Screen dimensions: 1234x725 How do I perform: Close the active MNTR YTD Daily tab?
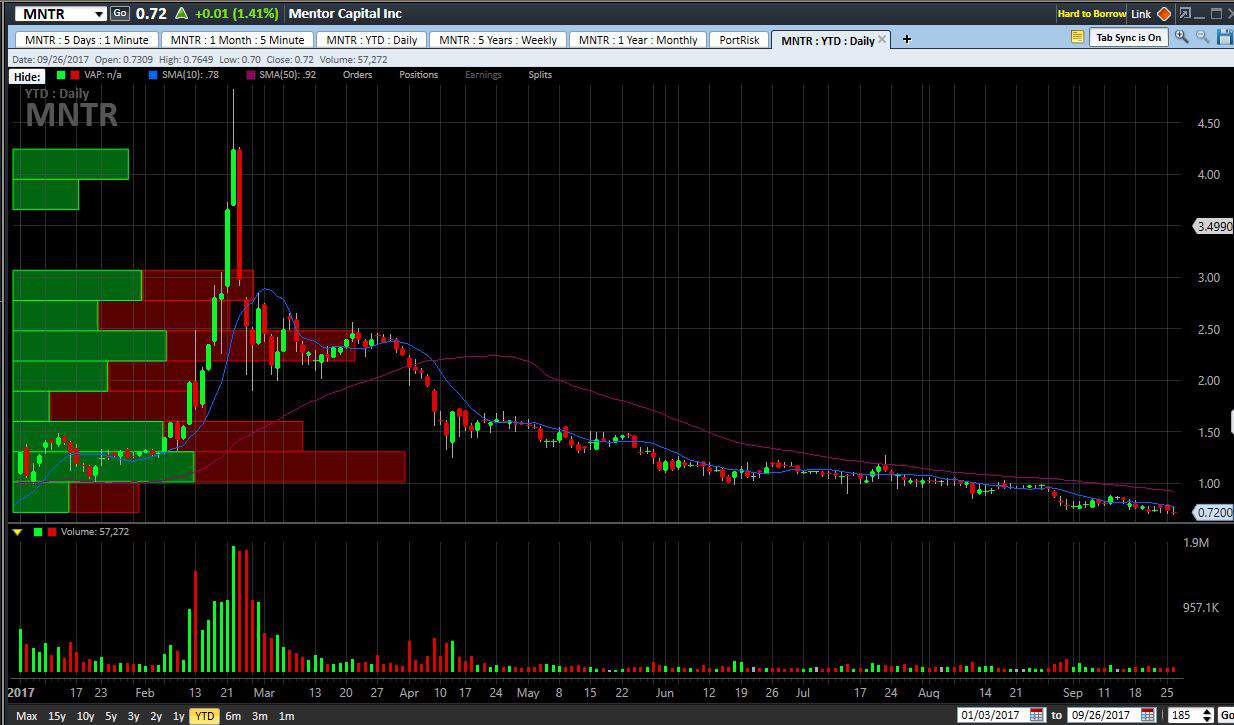tap(882, 40)
